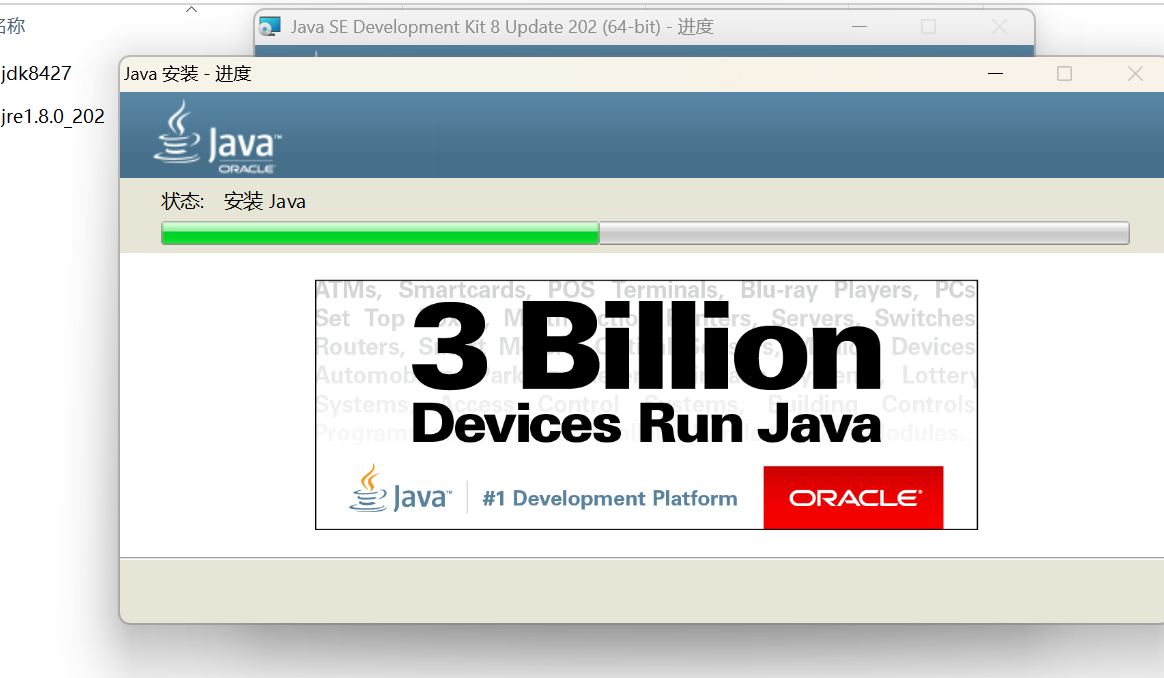
Task: Select the jre1.8.0_202 folder in file explorer
Action: 52,117
